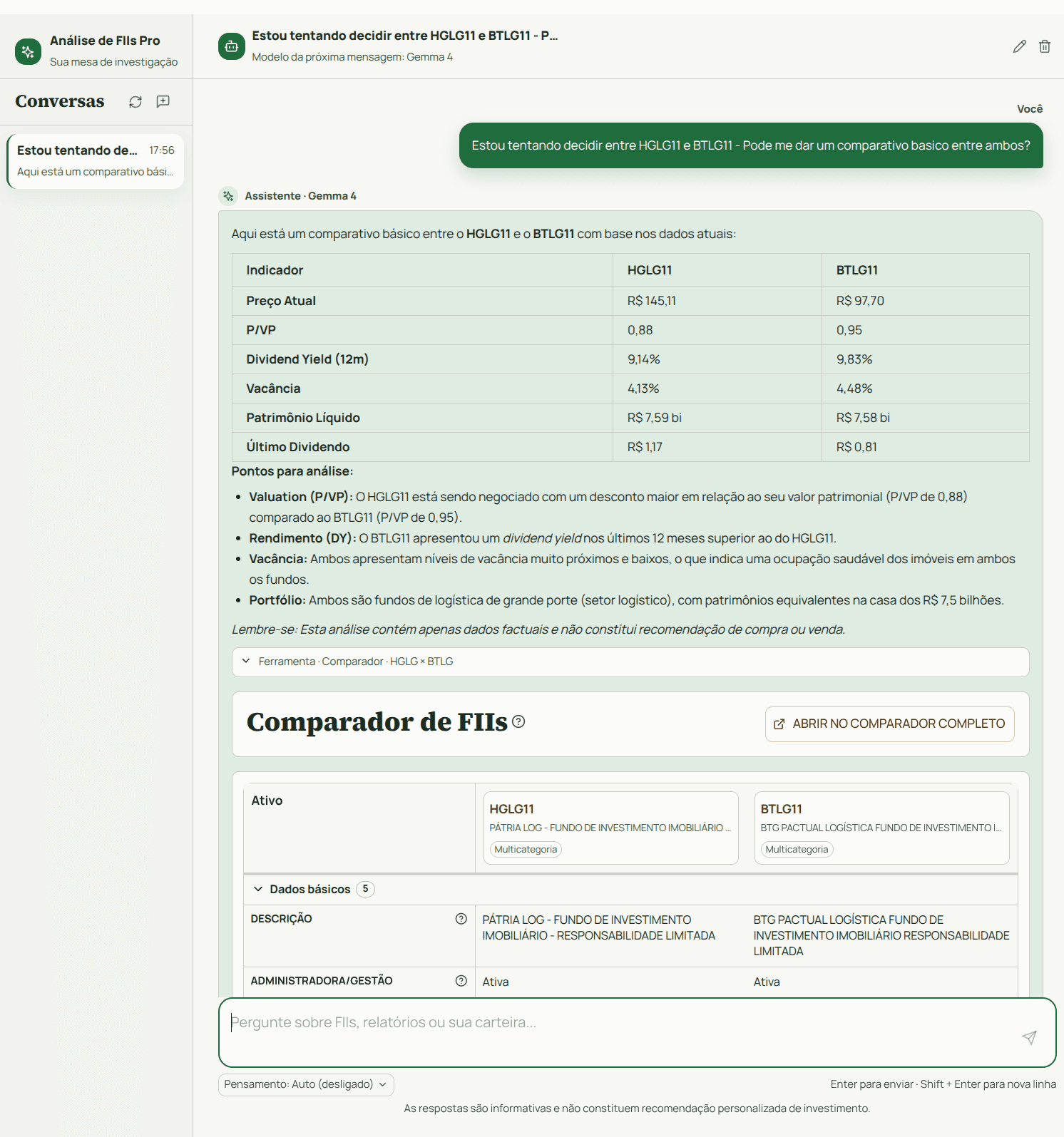Click the user message bubble about HGLG11
The height and width of the screenshot is (1137, 1064).
pos(751,145)
